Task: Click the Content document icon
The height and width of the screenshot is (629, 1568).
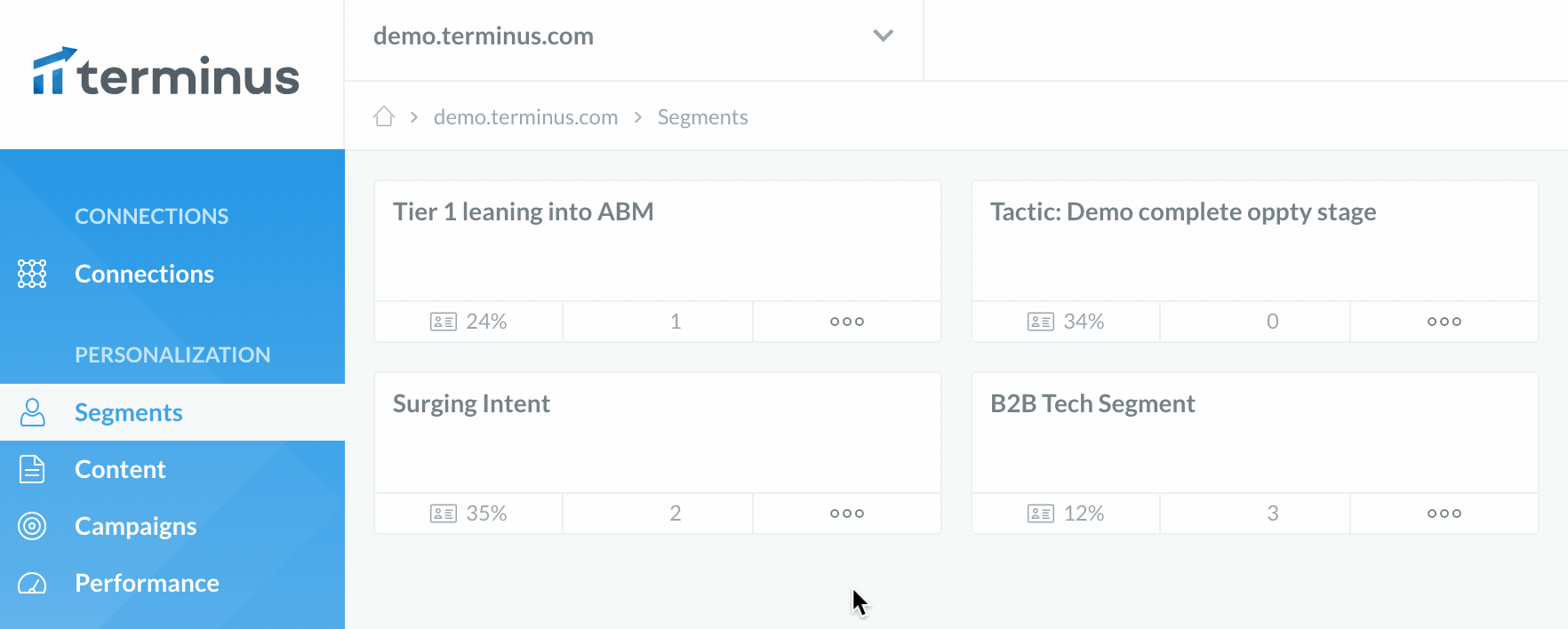Action: click(32, 469)
